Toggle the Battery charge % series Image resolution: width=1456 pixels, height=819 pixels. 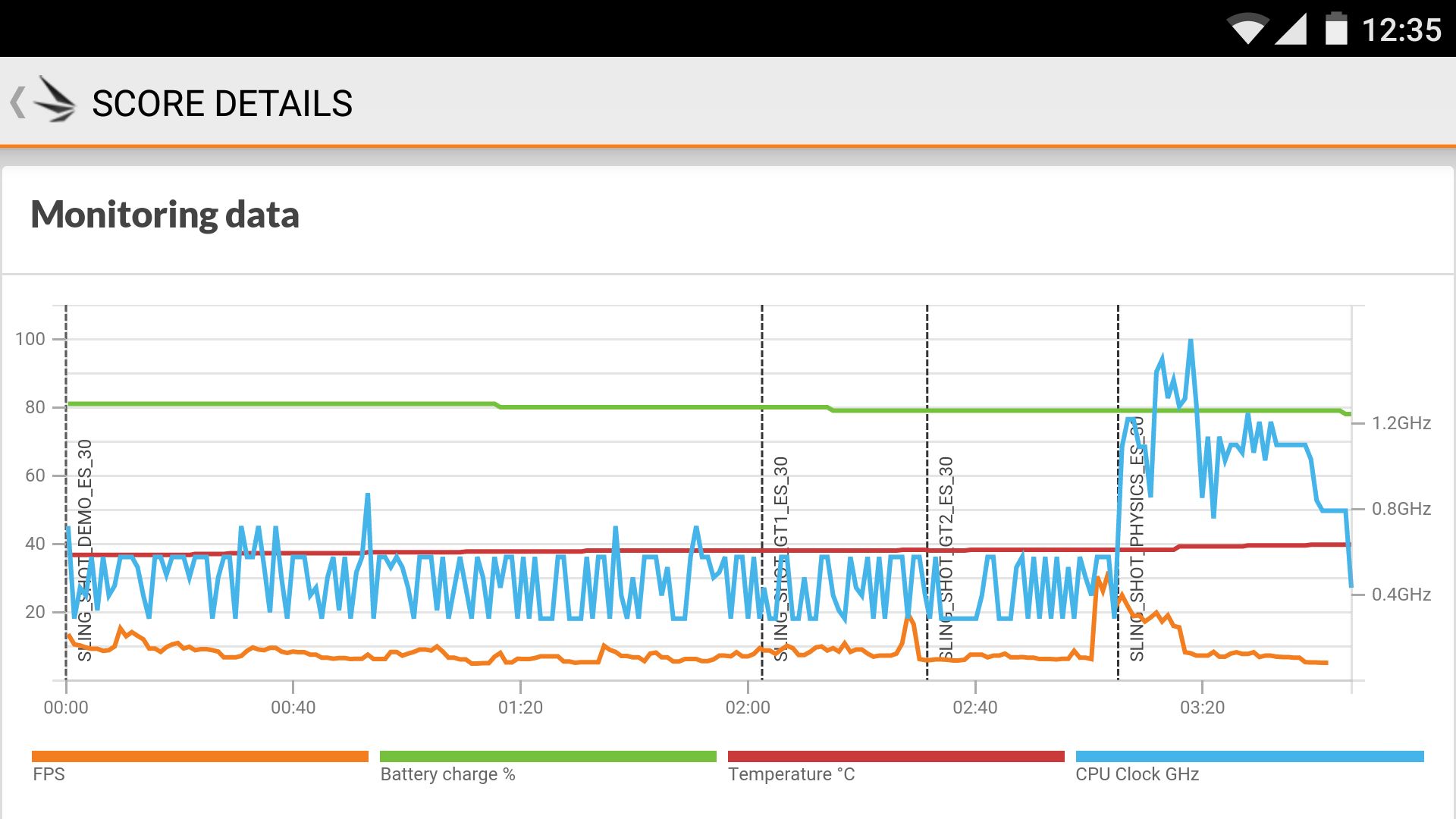point(447,774)
